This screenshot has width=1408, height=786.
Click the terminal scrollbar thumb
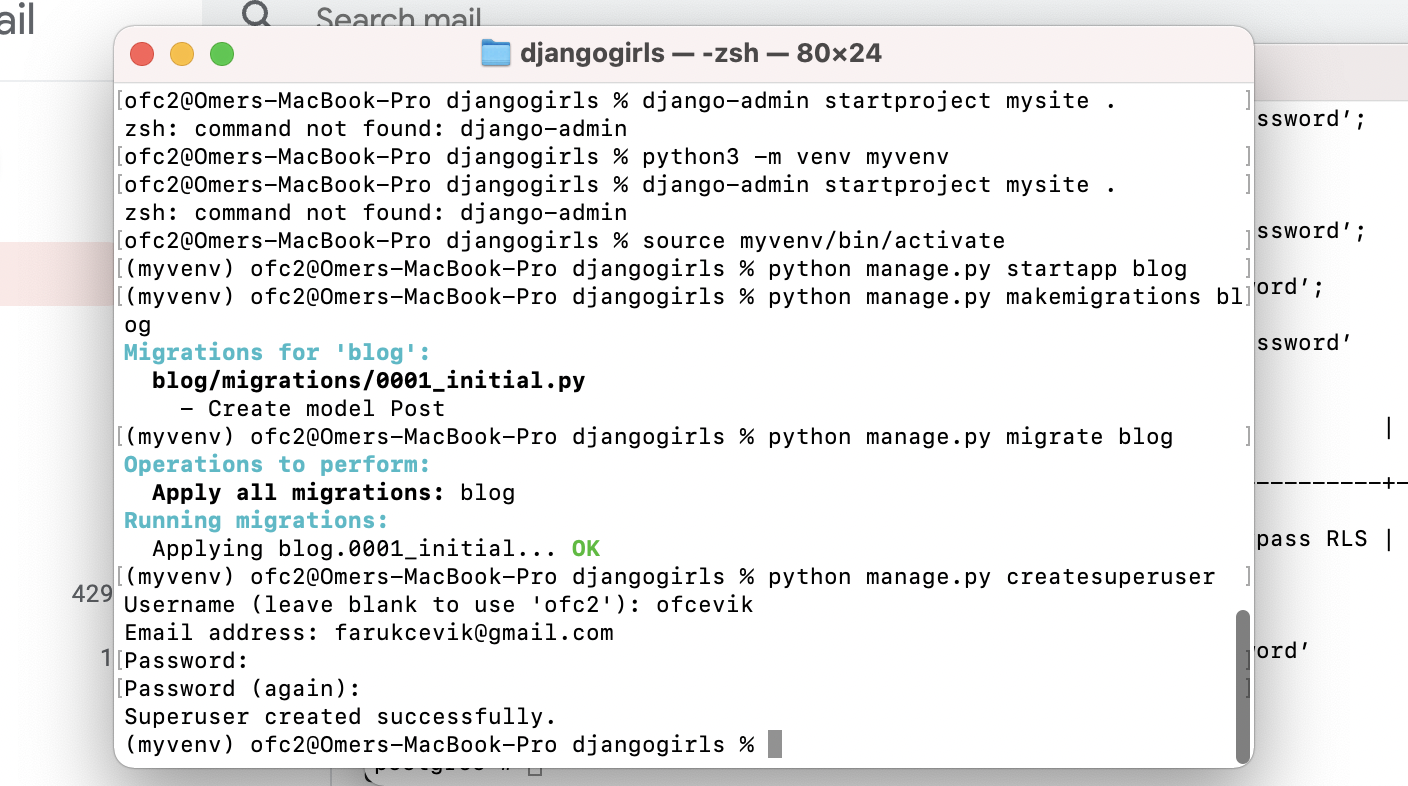pyautogui.click(x=1243, y=686)
